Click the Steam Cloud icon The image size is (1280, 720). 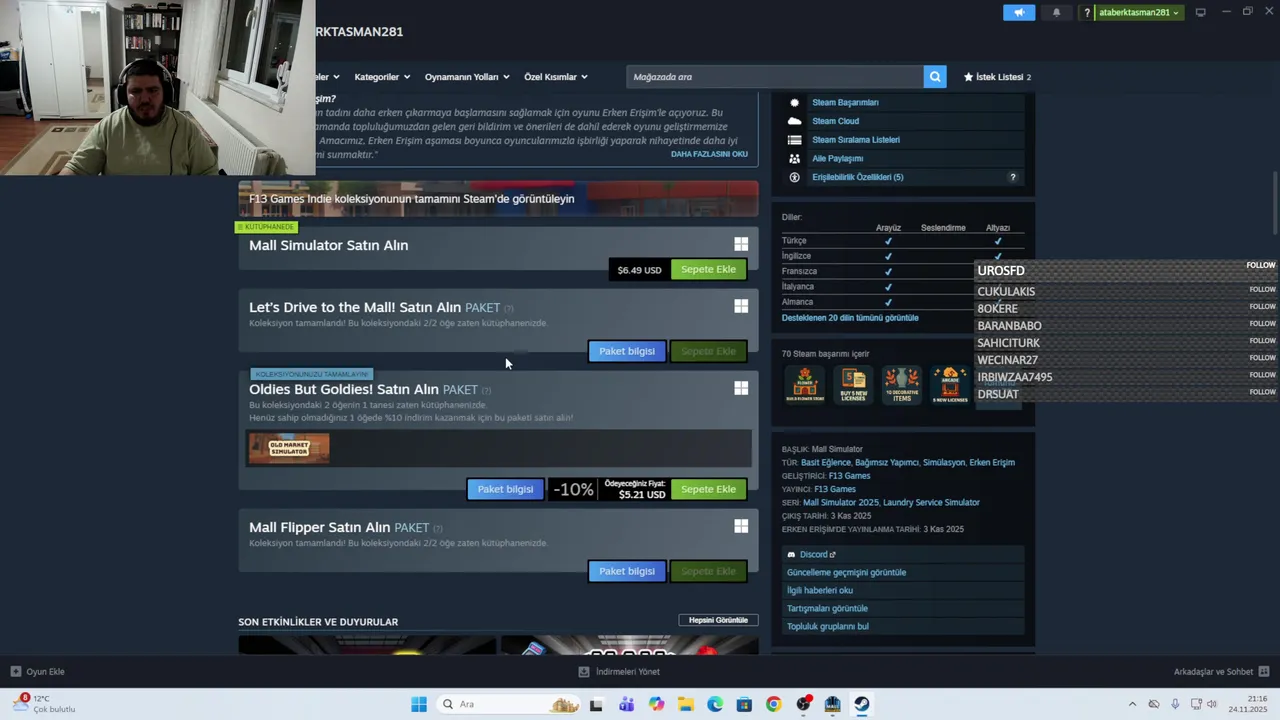click(x=794, y=121)
